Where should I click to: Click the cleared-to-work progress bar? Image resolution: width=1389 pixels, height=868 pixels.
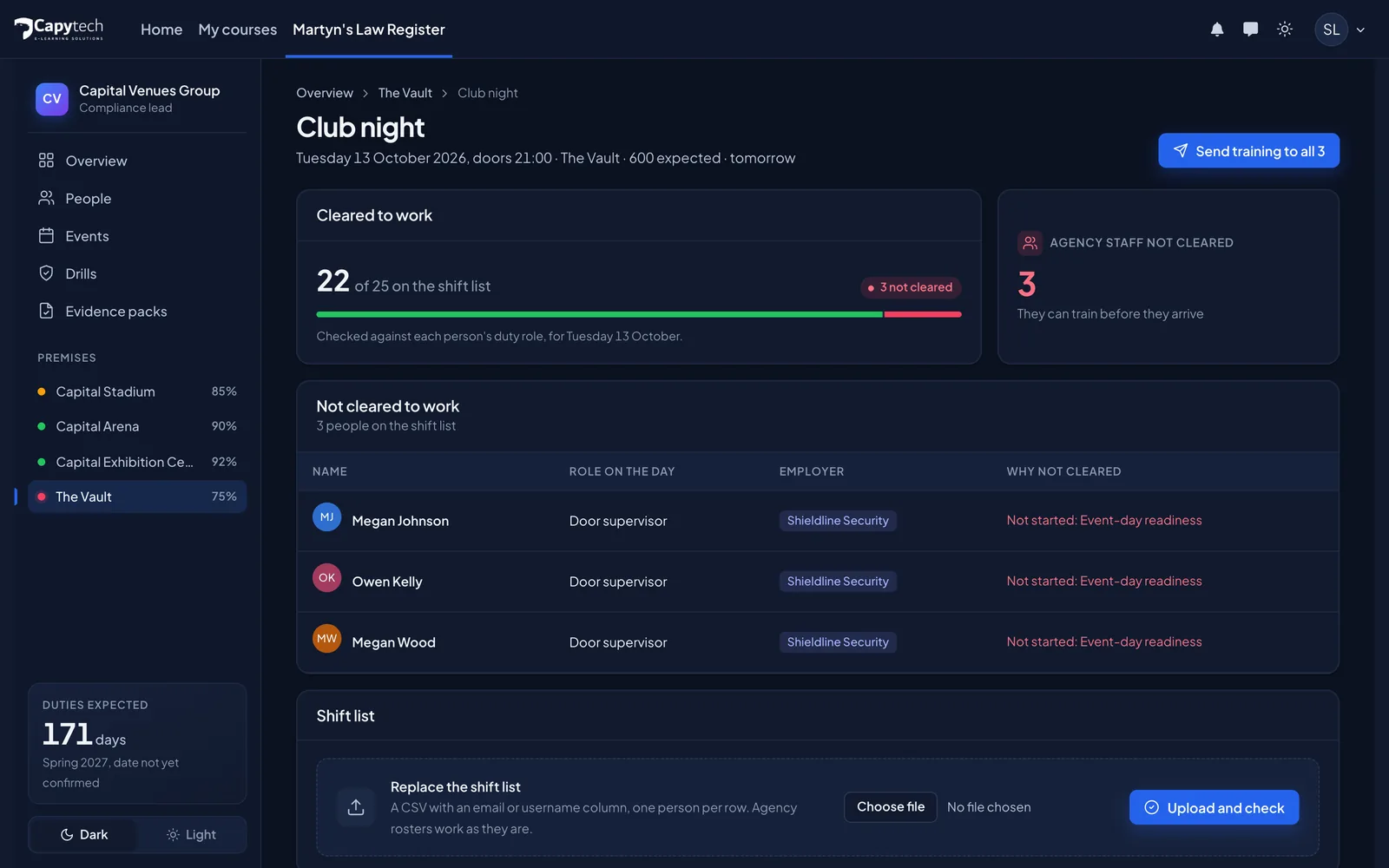pyautogui.click(x=639, y=314)
